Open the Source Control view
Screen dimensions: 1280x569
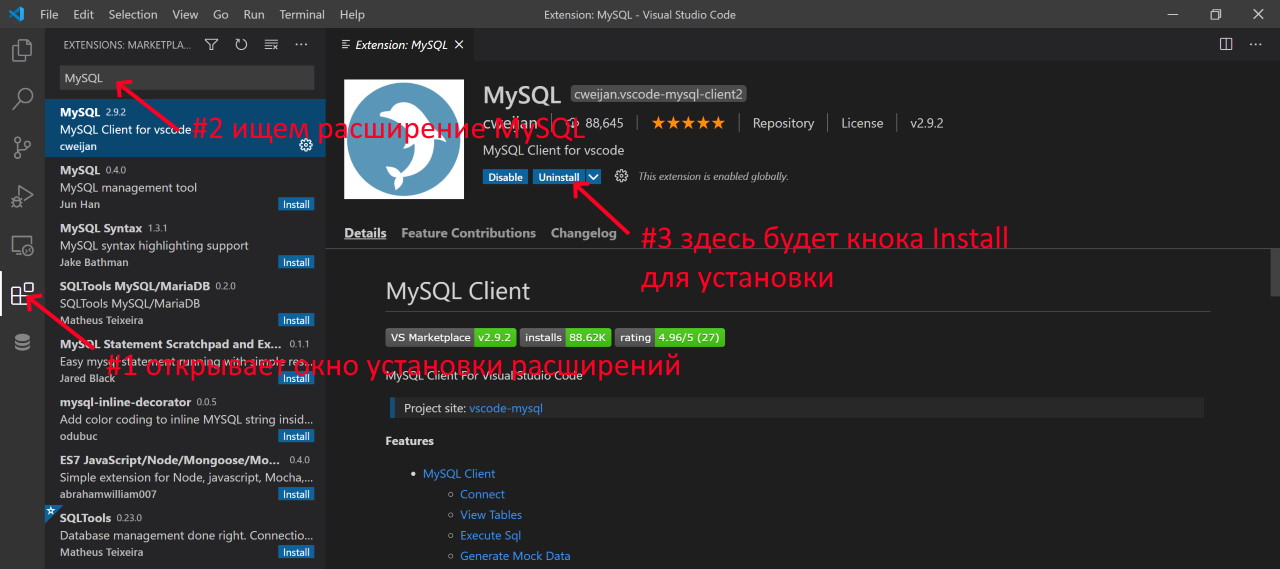click(22, 148)
